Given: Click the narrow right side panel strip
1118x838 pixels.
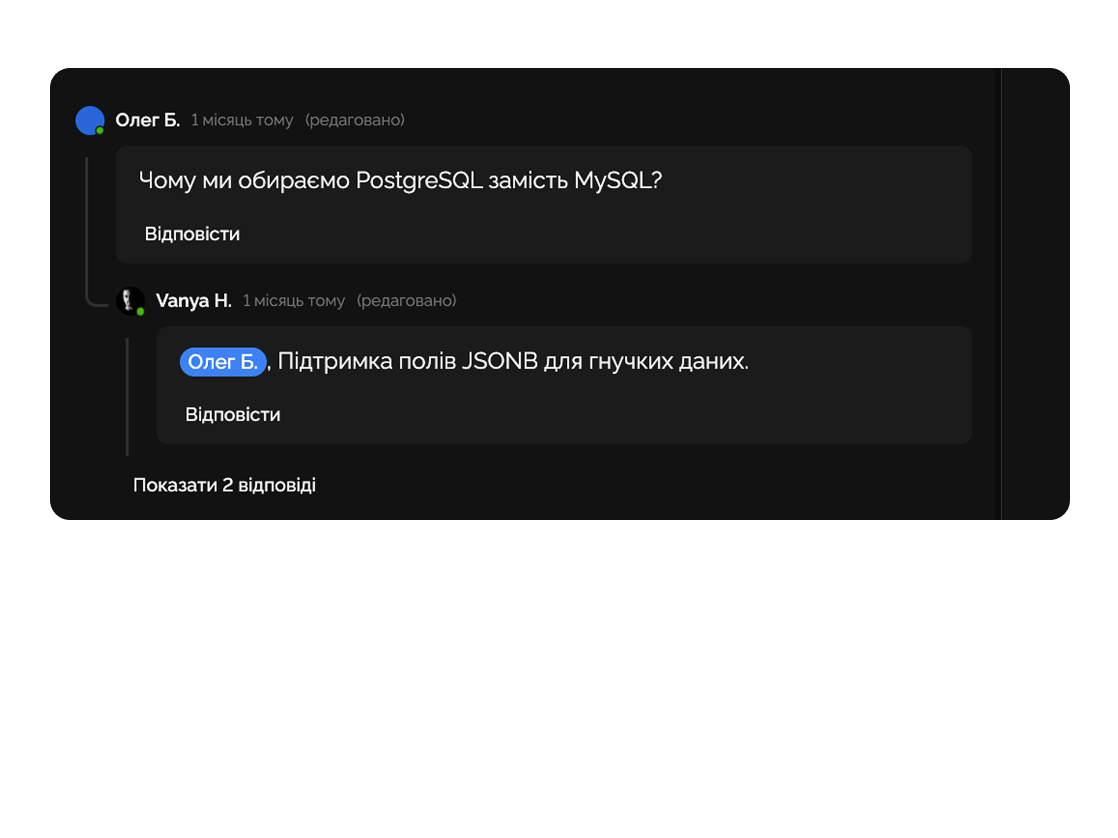Looking at the screenshot, I should [1035, 294].
